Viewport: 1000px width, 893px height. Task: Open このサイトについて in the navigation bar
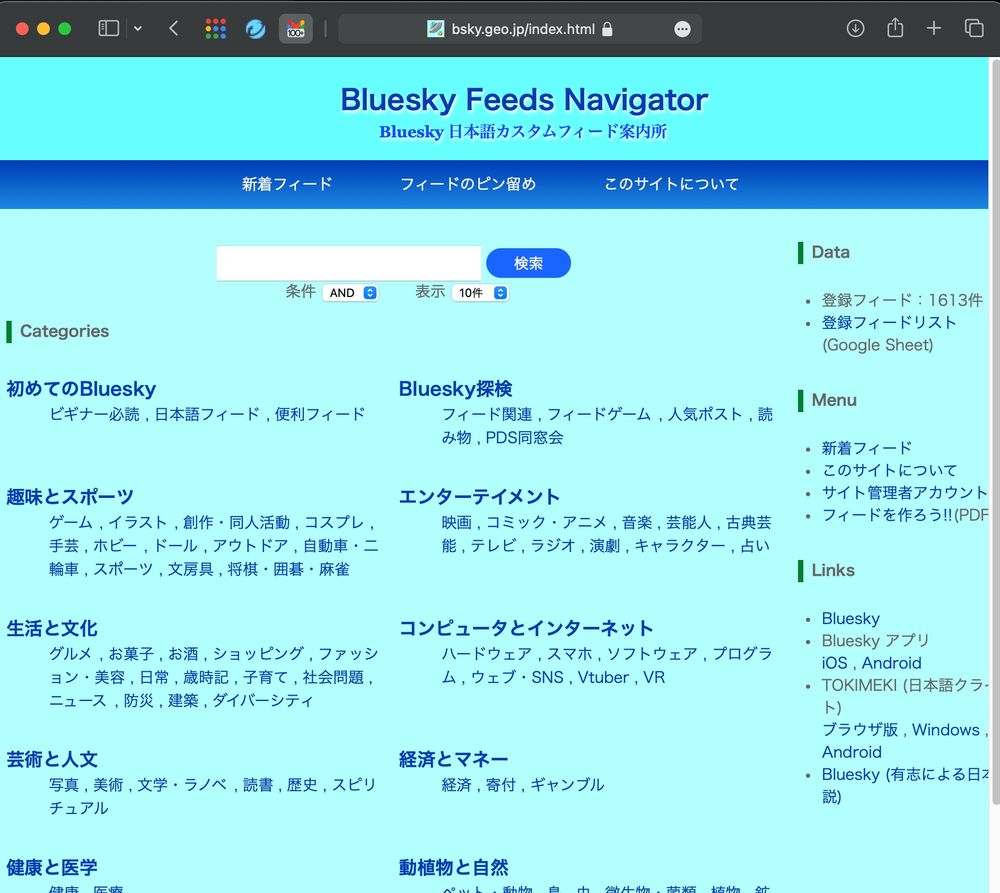click(x=672, y=184)
